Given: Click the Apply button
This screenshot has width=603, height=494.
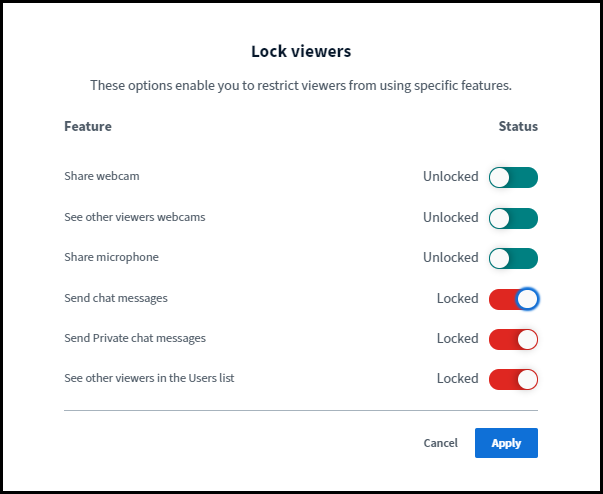Looking at the screenshot, I should [506, 443].
